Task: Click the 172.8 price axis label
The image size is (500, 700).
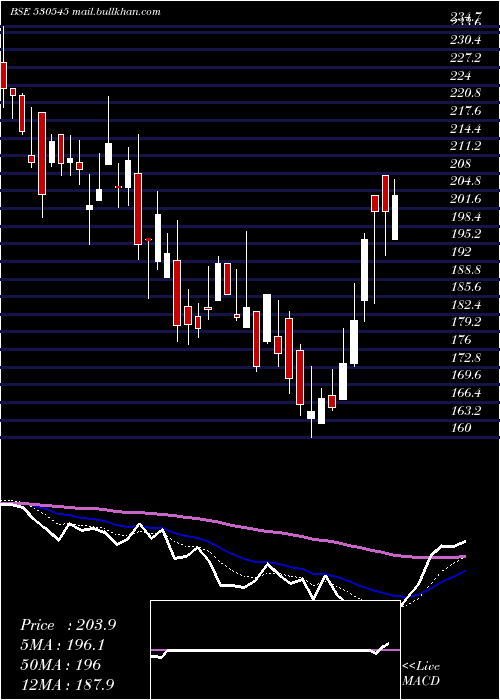Action: click(x=465, y=358)
